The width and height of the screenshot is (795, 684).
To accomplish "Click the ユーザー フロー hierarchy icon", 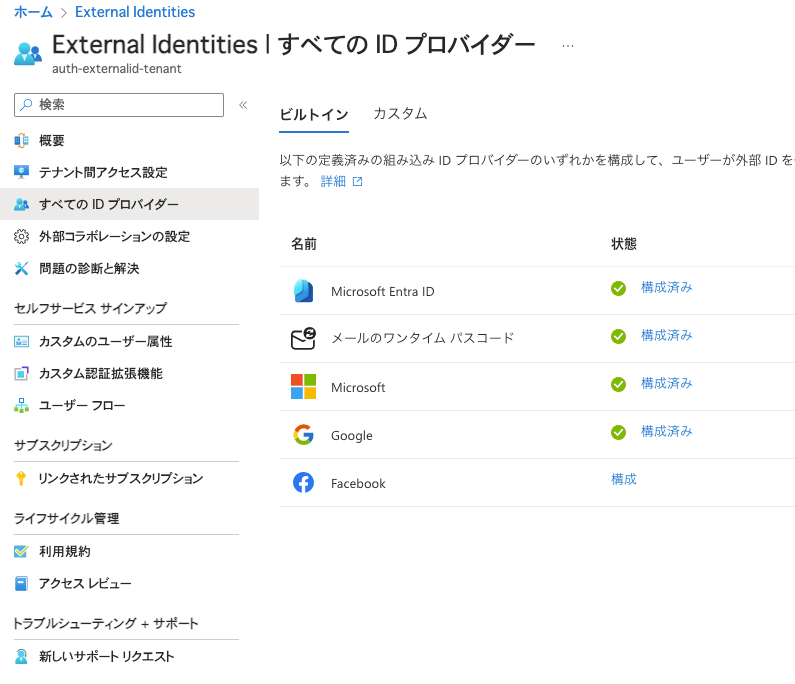I will tap(21, 405).
